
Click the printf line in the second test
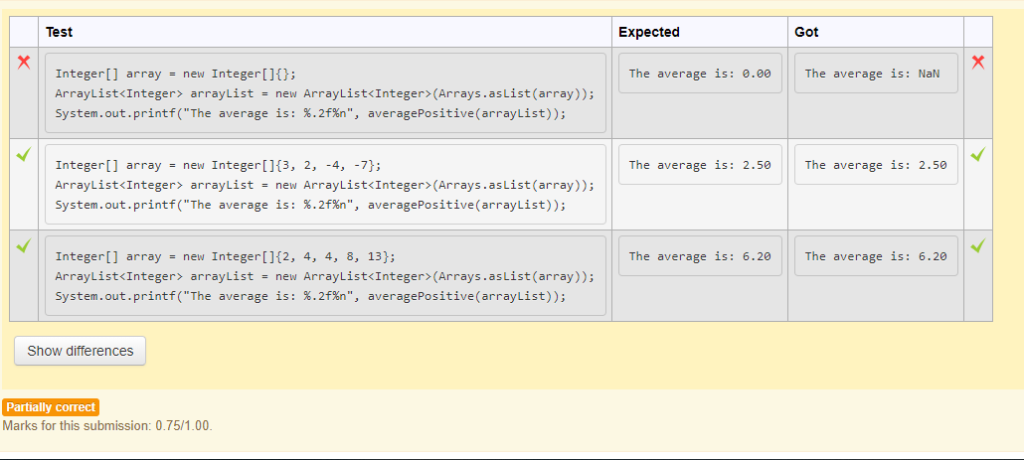pyautogui.click(x=311, y=205)
